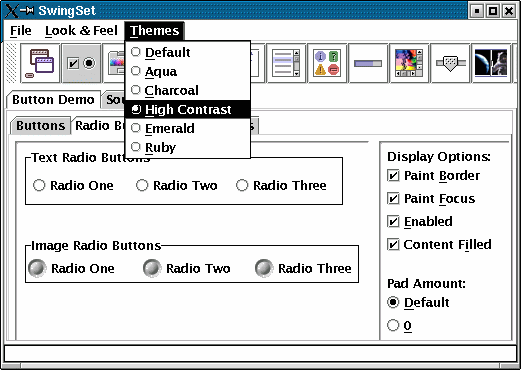Viewport: 521px width, 370px height.
Task: Open the Internal Frames demo icon
Action: (40, 63)
